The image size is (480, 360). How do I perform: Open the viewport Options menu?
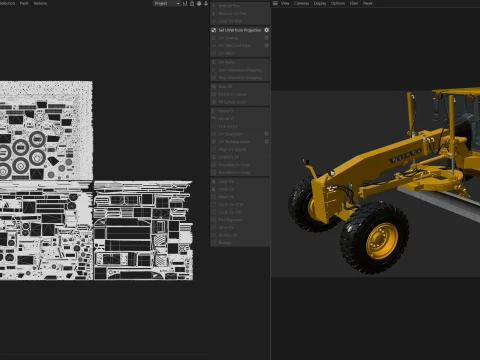(338, 3)
